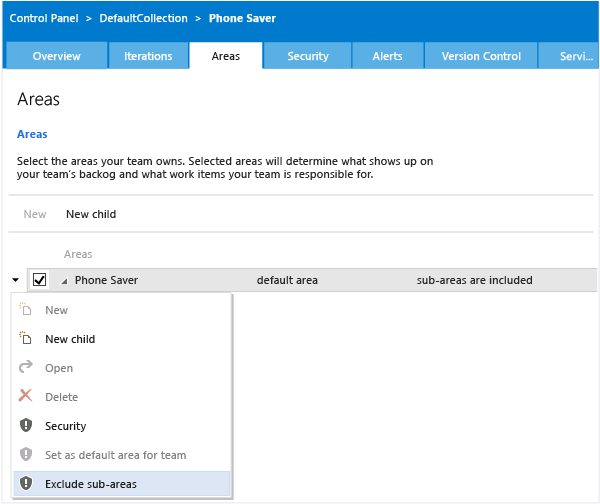Switch to the Overview tab

[x=57, y=56]
